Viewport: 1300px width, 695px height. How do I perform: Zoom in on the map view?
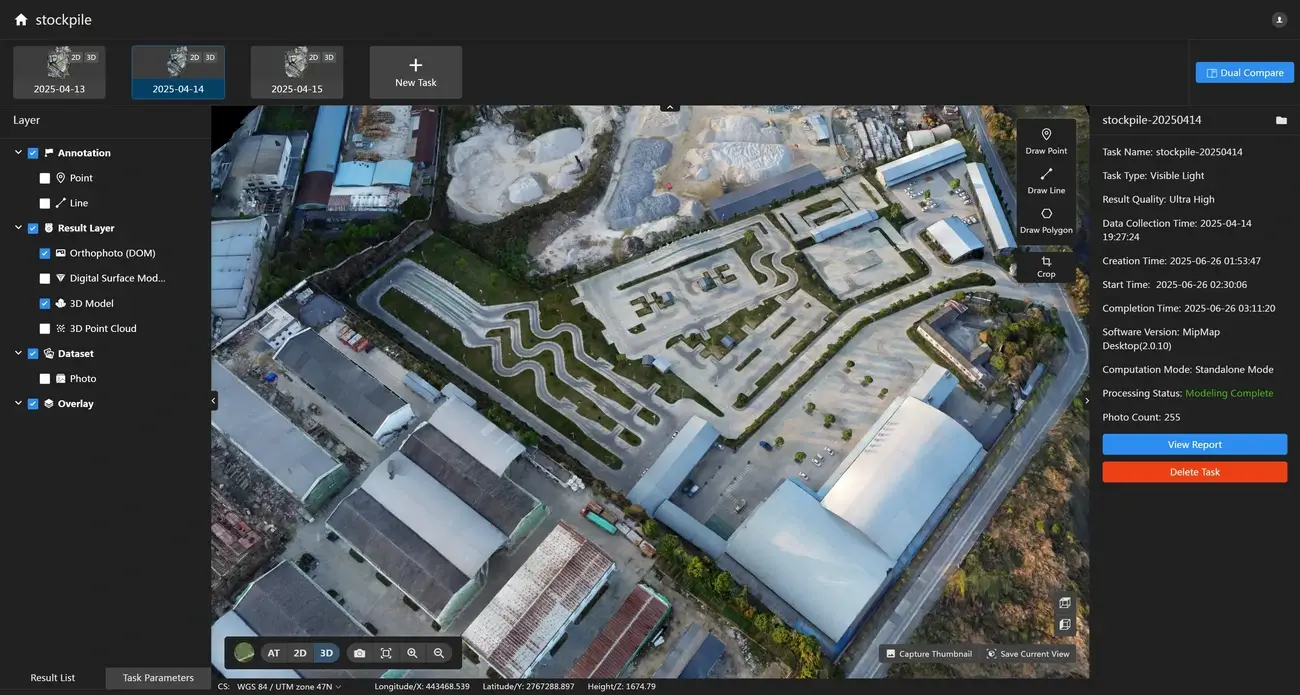tap(412, 653)
